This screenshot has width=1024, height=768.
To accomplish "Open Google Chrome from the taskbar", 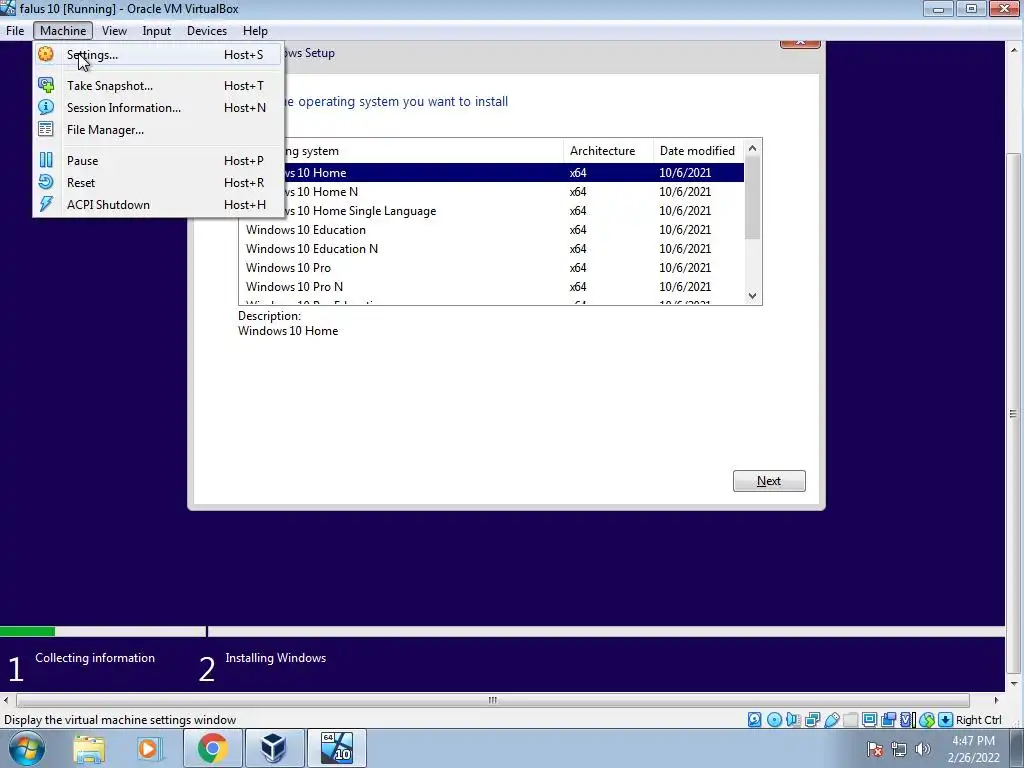I will tap(212, 748).
